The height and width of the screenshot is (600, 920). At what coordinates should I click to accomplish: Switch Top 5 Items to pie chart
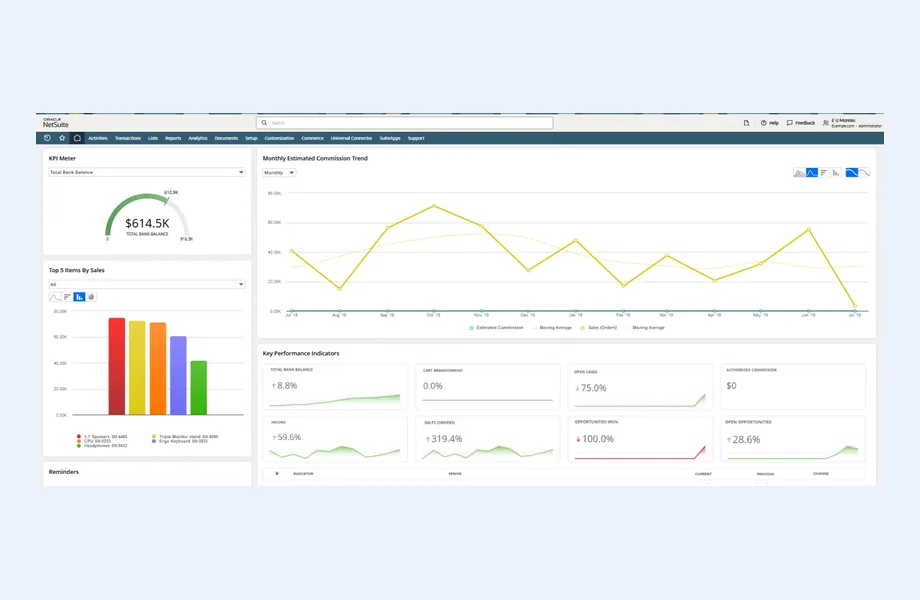[92, 297]
